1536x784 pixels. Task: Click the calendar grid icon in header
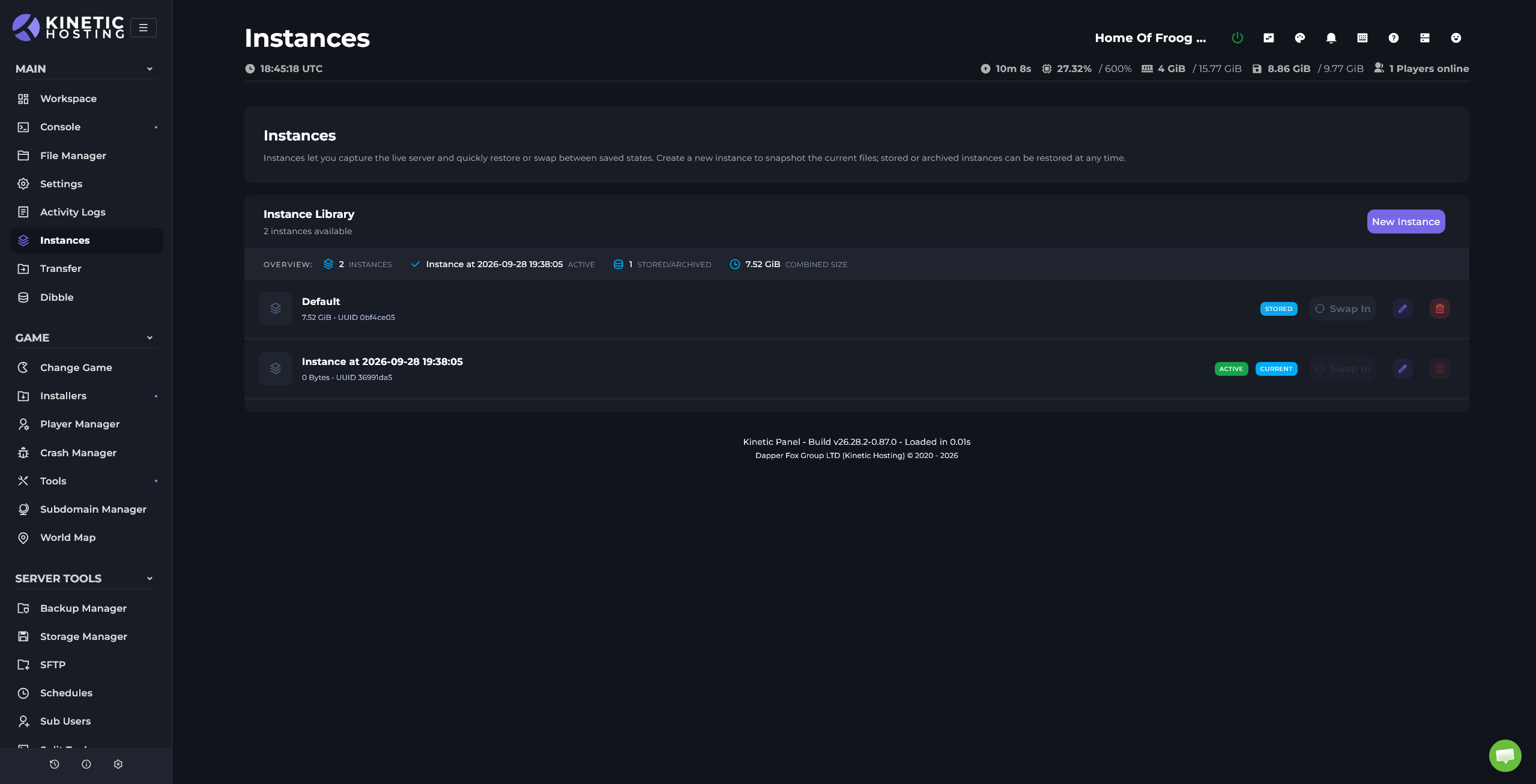(x=1362, y=38)
